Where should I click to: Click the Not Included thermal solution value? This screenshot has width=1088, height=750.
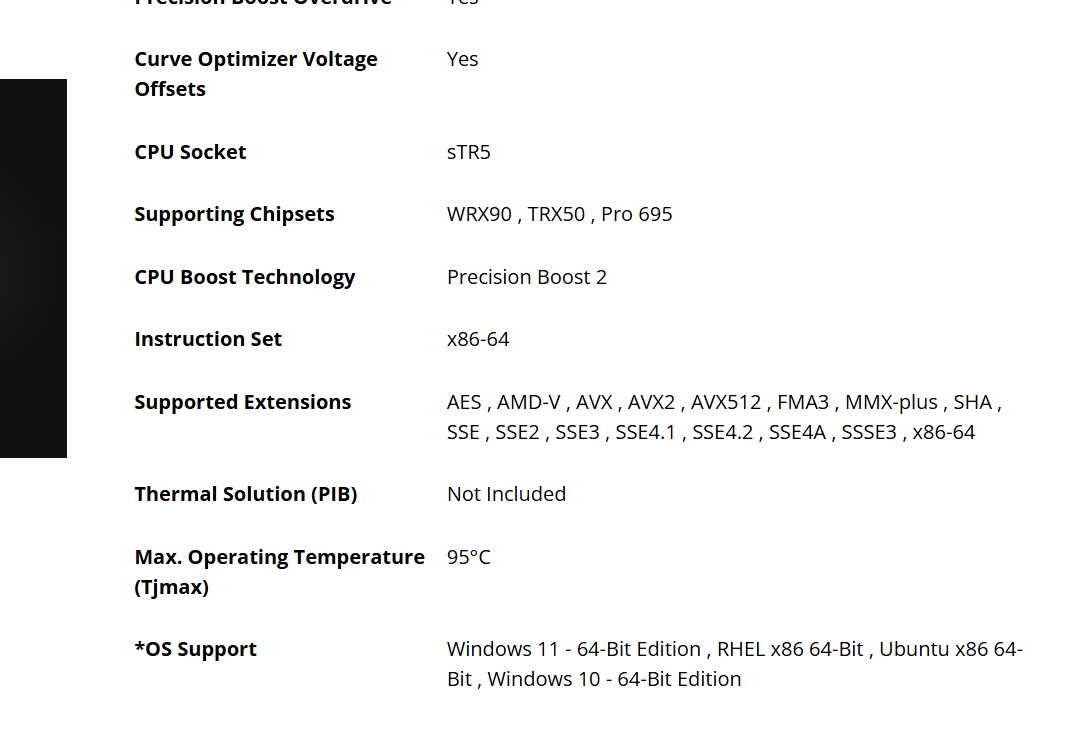point(506,494)
